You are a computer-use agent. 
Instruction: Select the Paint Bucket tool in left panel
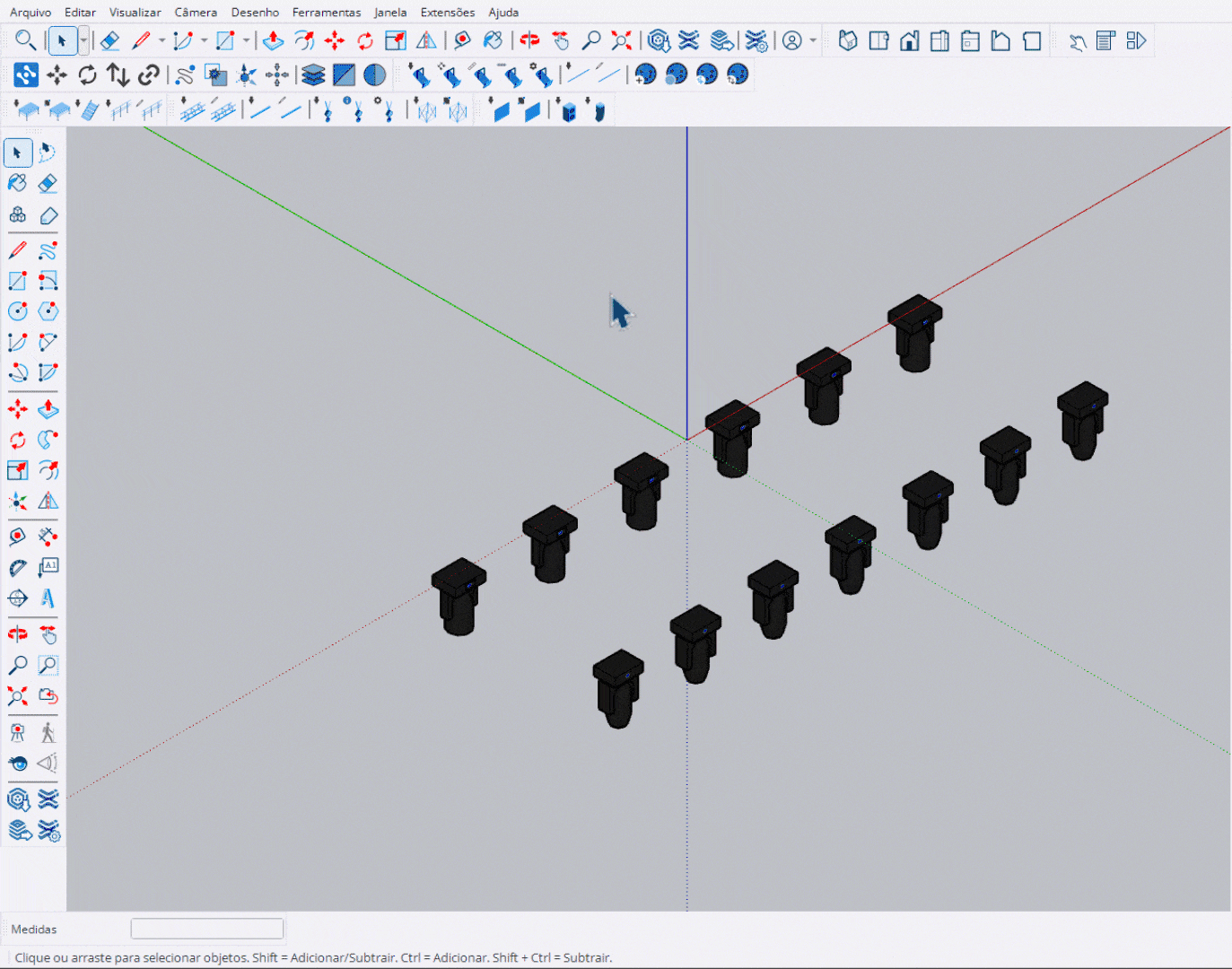17,184
